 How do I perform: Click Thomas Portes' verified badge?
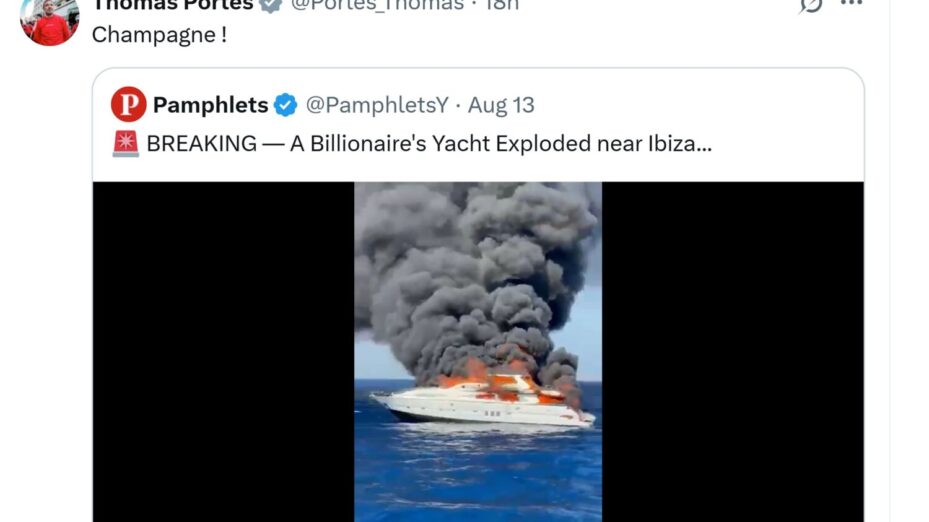point(271,5)
